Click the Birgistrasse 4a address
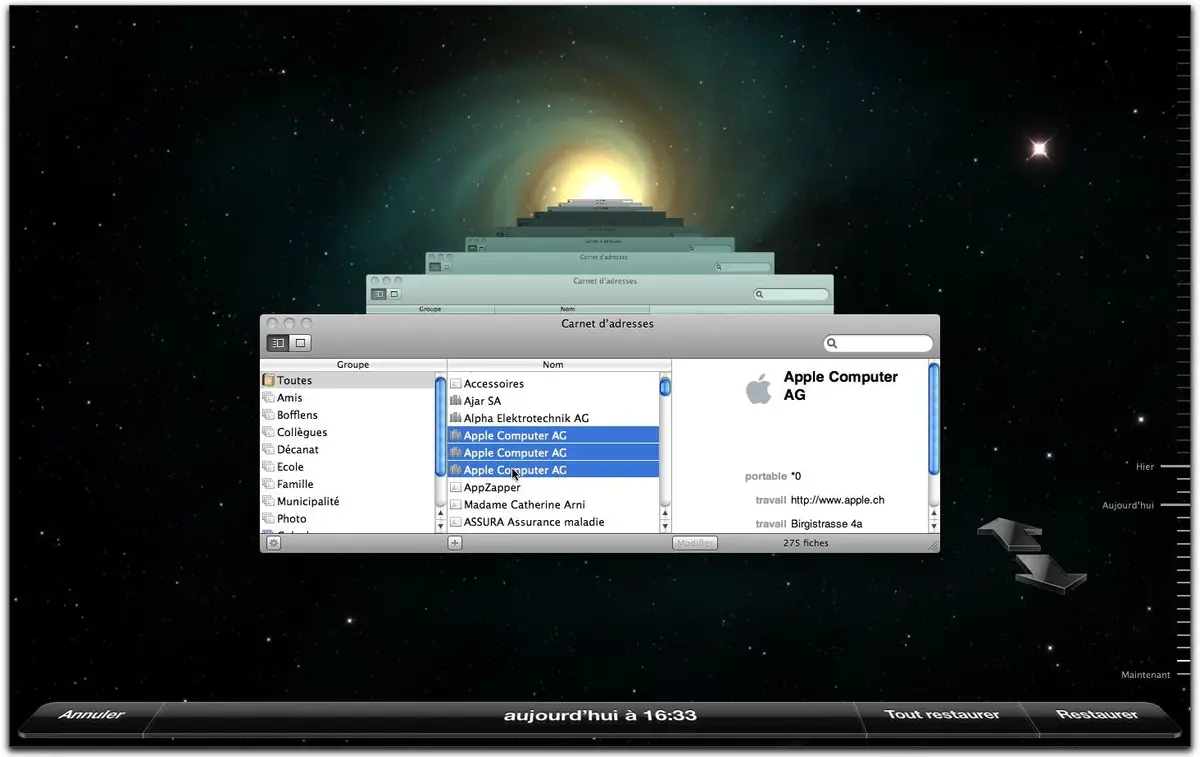Viewport: 1200px width, 757px height. click(x=826, y=524)
